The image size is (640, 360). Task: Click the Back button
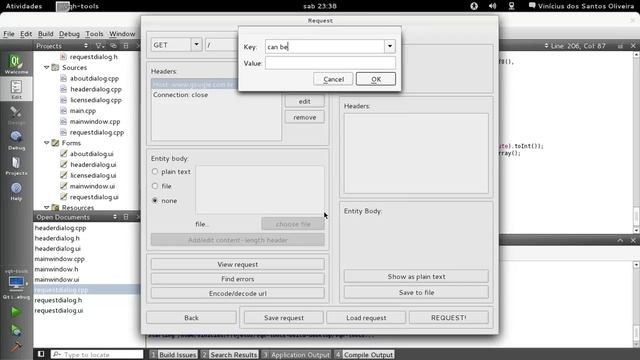click(x=191, y=318)
